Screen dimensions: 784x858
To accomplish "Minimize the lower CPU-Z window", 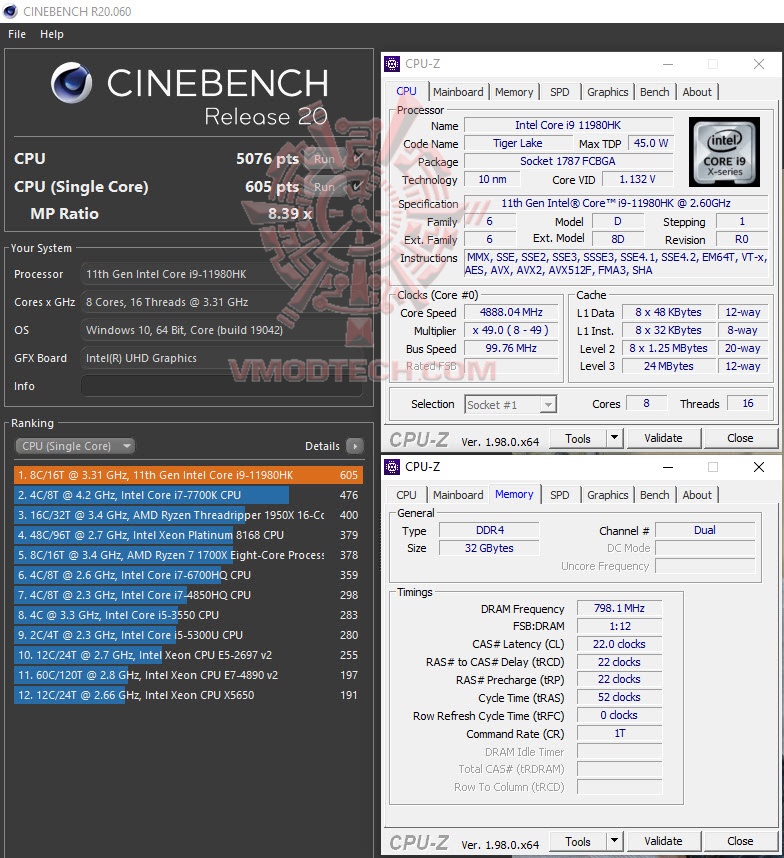I will coord(667,467).
